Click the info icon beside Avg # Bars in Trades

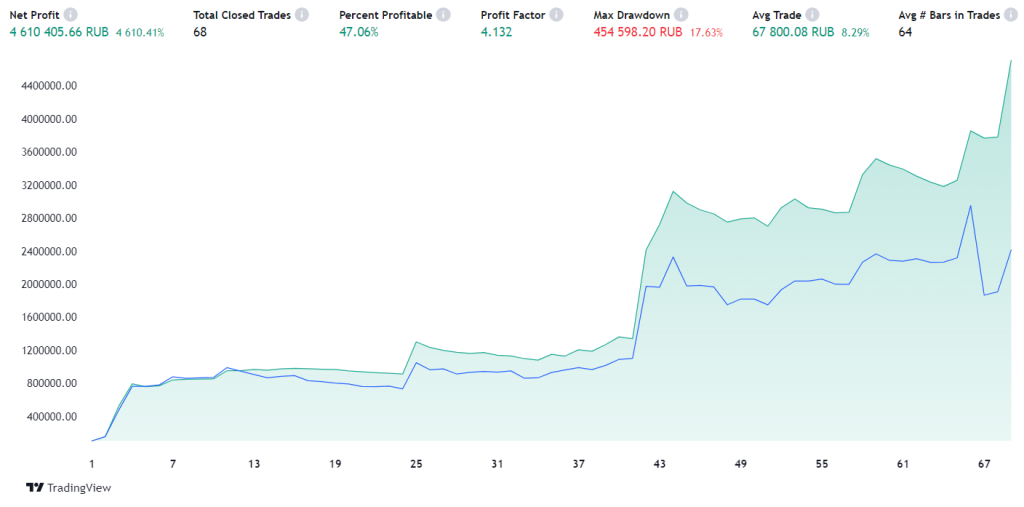coord(1011,15)
